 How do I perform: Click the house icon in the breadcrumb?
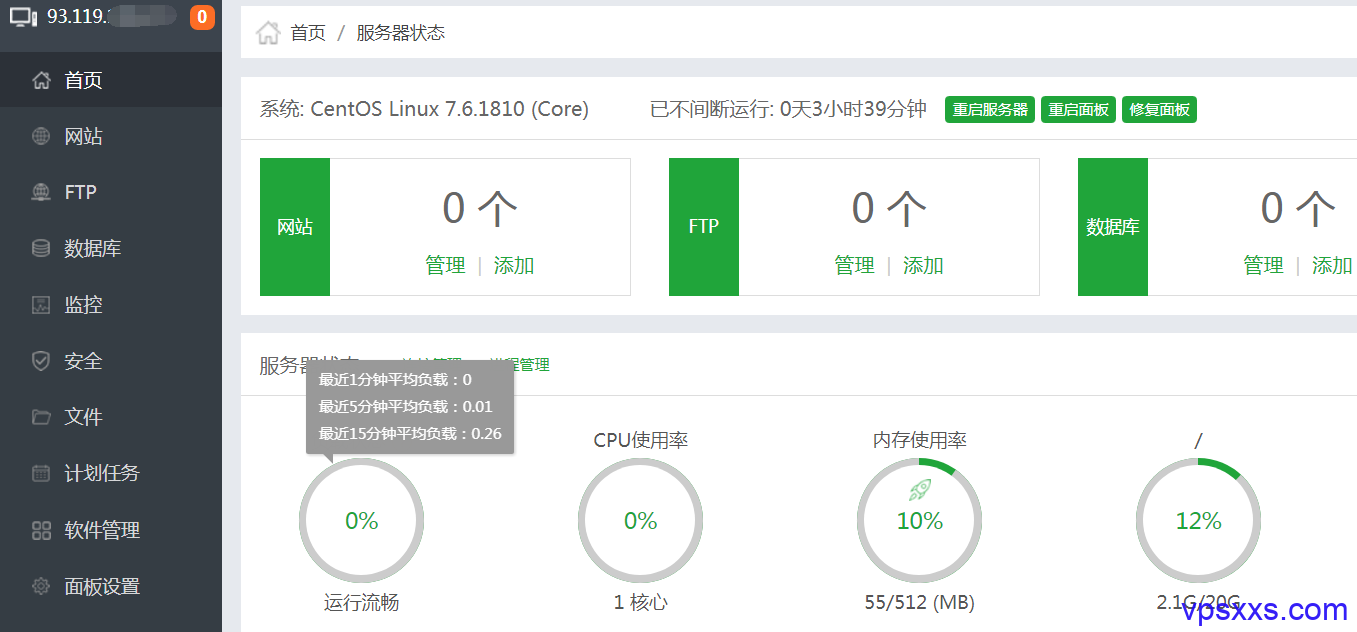[268, 33]
